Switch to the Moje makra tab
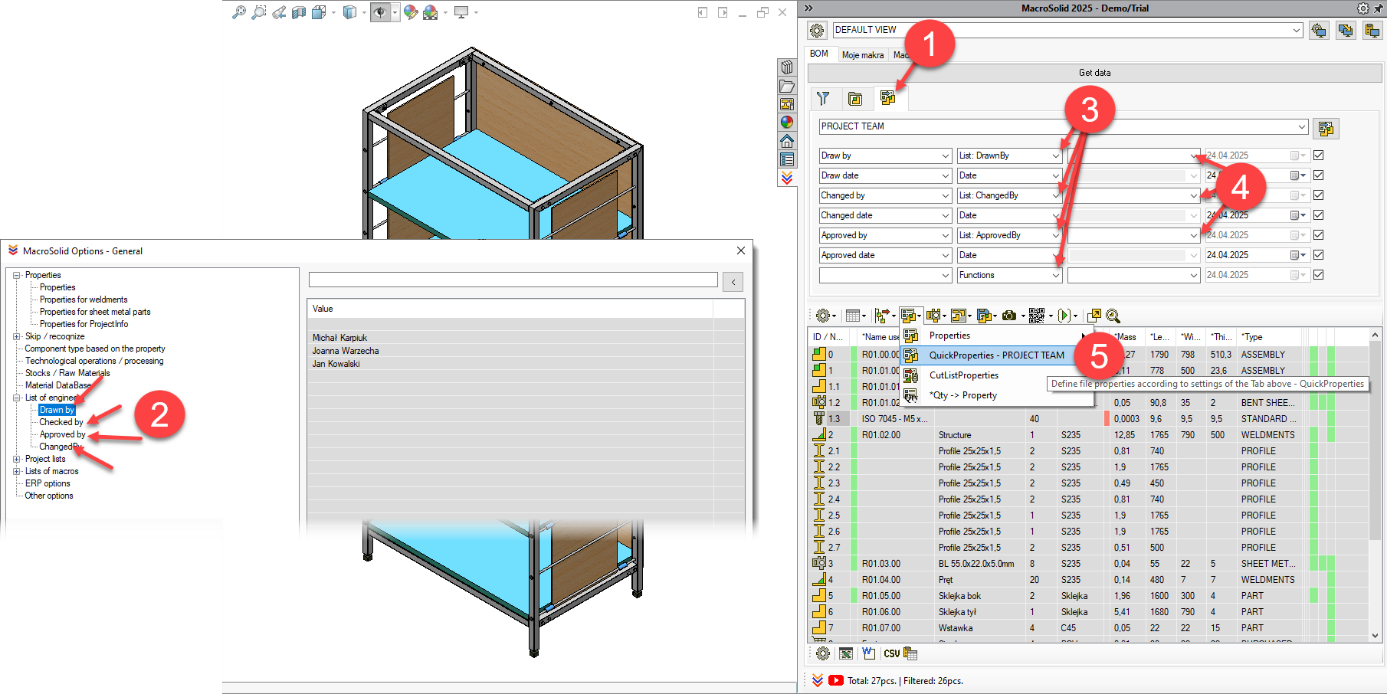Viewport: 1387px width, 694px height. click(862, 56)
